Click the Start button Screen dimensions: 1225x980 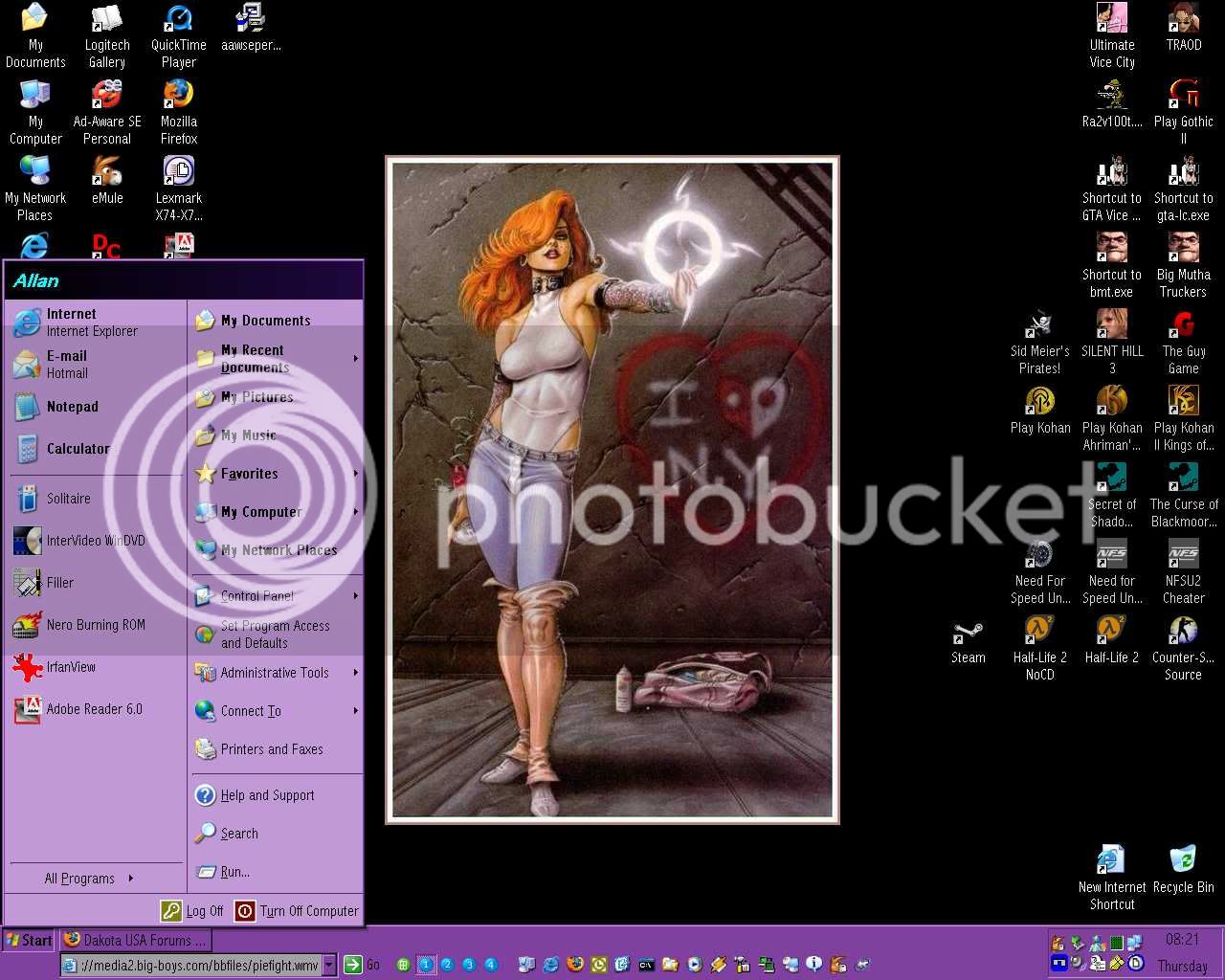(29, 940)
